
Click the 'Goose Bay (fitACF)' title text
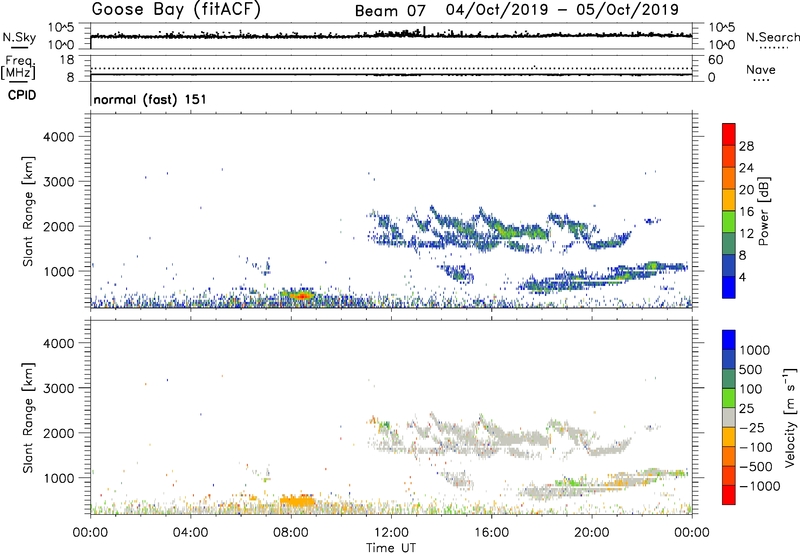click(x=176, y=10)
